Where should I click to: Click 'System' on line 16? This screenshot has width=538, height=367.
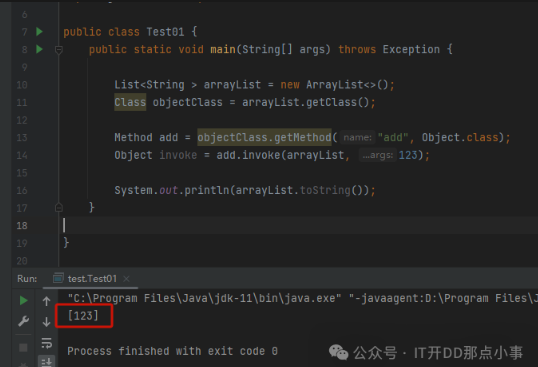pyautogui.click(x=133, y=190)
